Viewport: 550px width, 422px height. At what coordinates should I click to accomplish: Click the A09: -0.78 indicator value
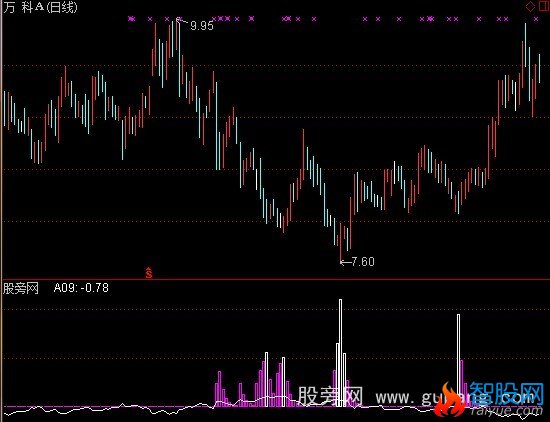81,288
